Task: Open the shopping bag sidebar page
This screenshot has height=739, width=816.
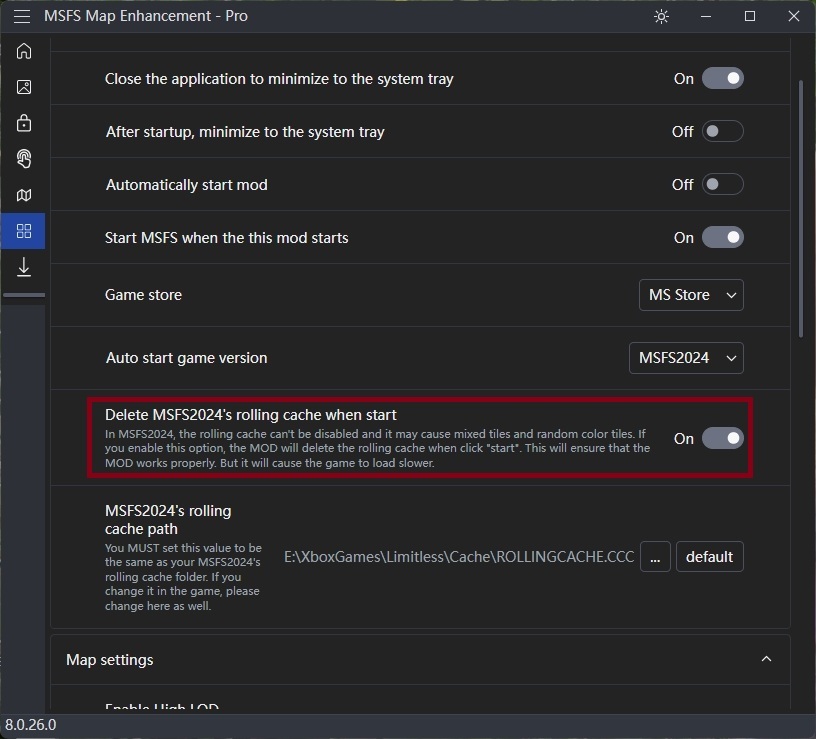Action: point(24,123)
